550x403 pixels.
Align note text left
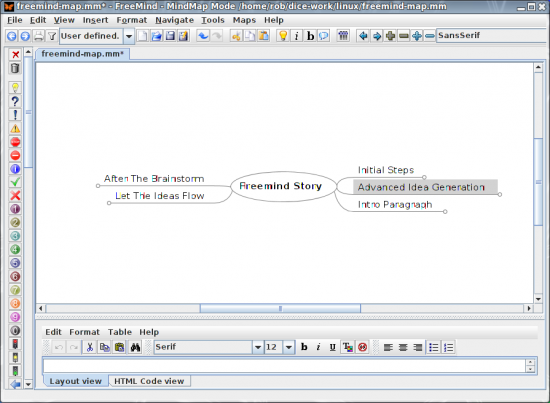[x=388, y=347]
